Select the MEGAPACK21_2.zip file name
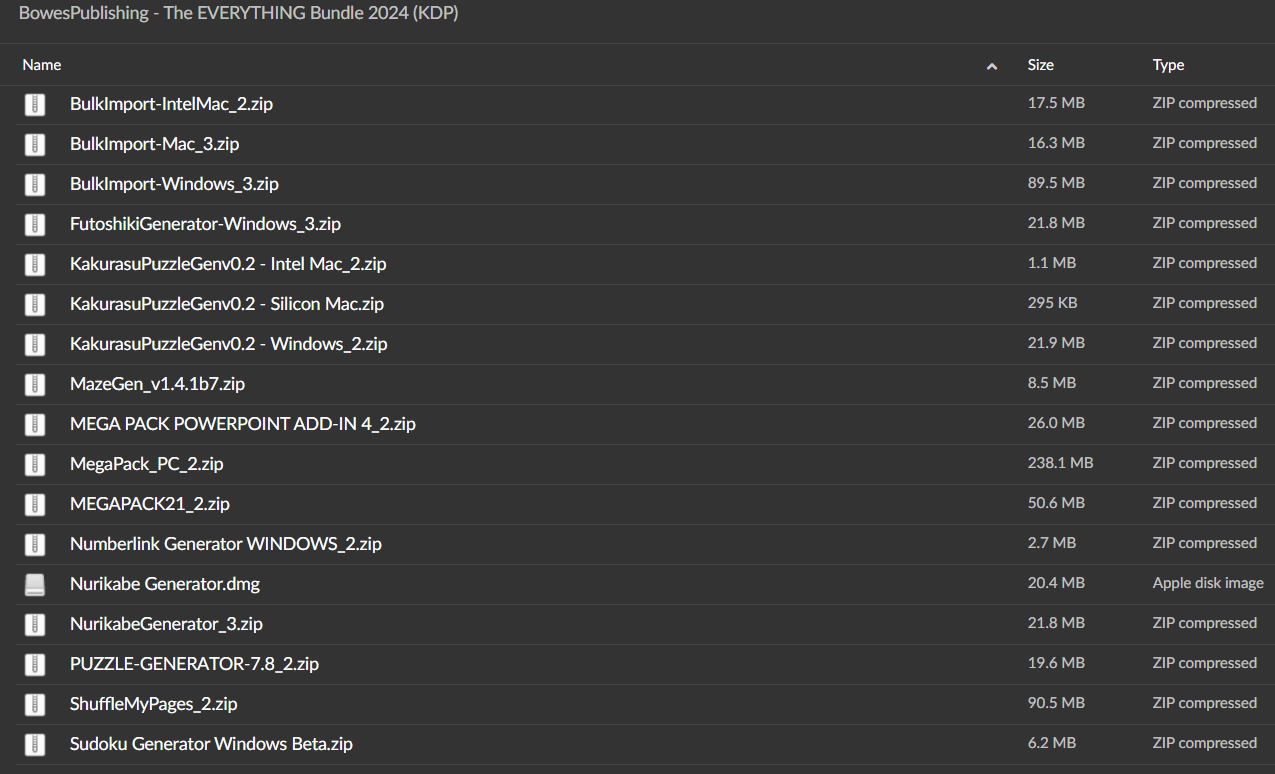This screenshot has width=1275, height=774. (150, 504)
